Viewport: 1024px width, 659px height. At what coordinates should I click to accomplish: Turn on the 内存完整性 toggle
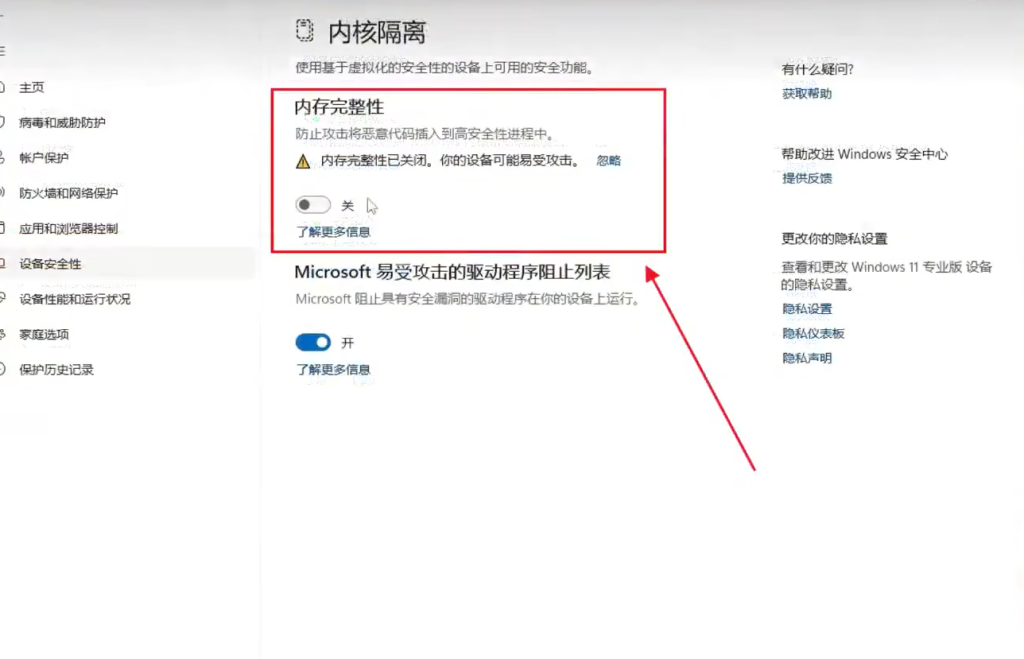tap(313, 205)
